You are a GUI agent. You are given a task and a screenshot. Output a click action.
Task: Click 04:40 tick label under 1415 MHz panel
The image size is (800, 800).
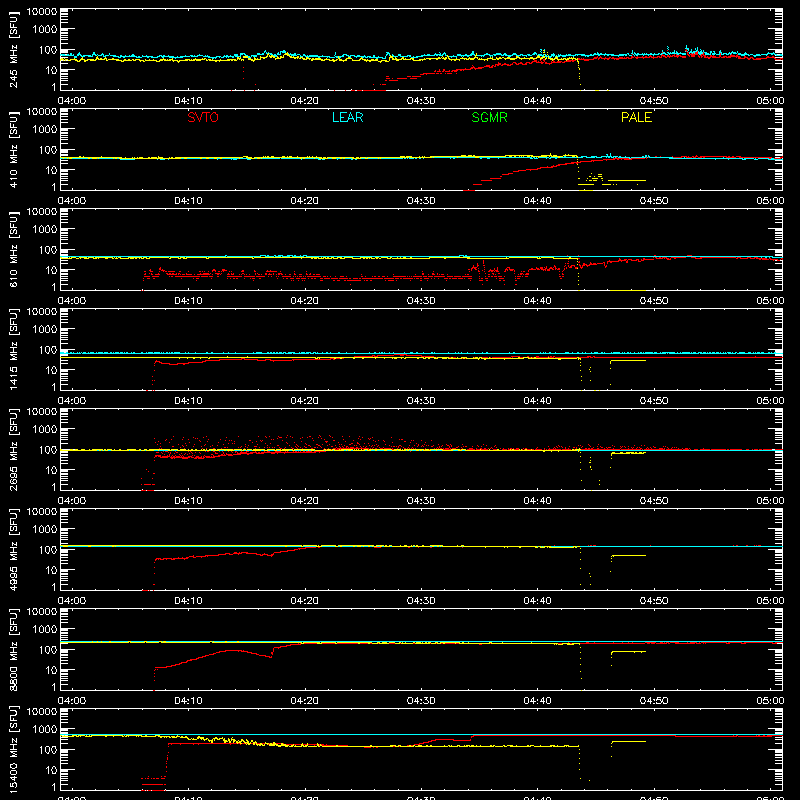tap(537, 401)
